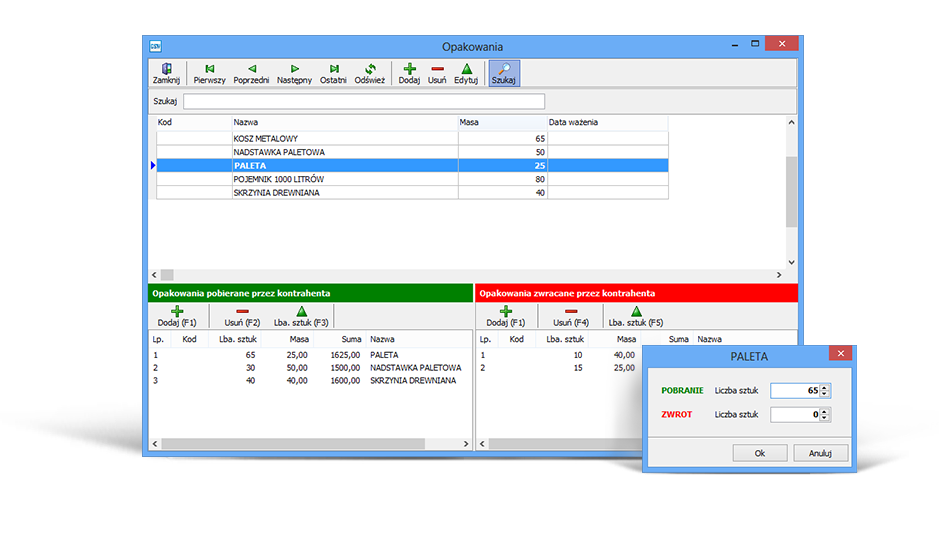The width and height of the screenshot is (939, 542).
Task: Decrease ZWROT Liczba sztuk with down arrow
Action: (825, 418)
